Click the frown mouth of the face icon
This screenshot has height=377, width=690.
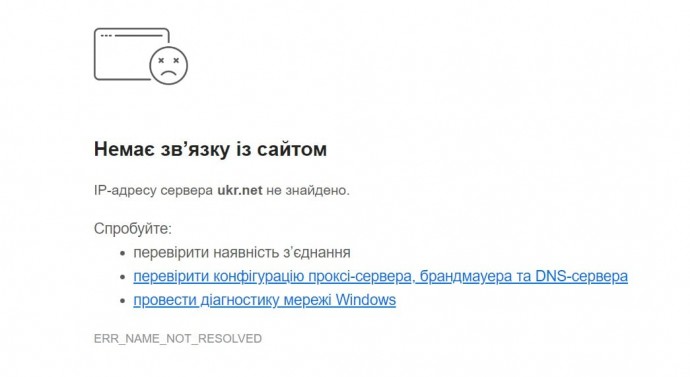click(169, 73)
